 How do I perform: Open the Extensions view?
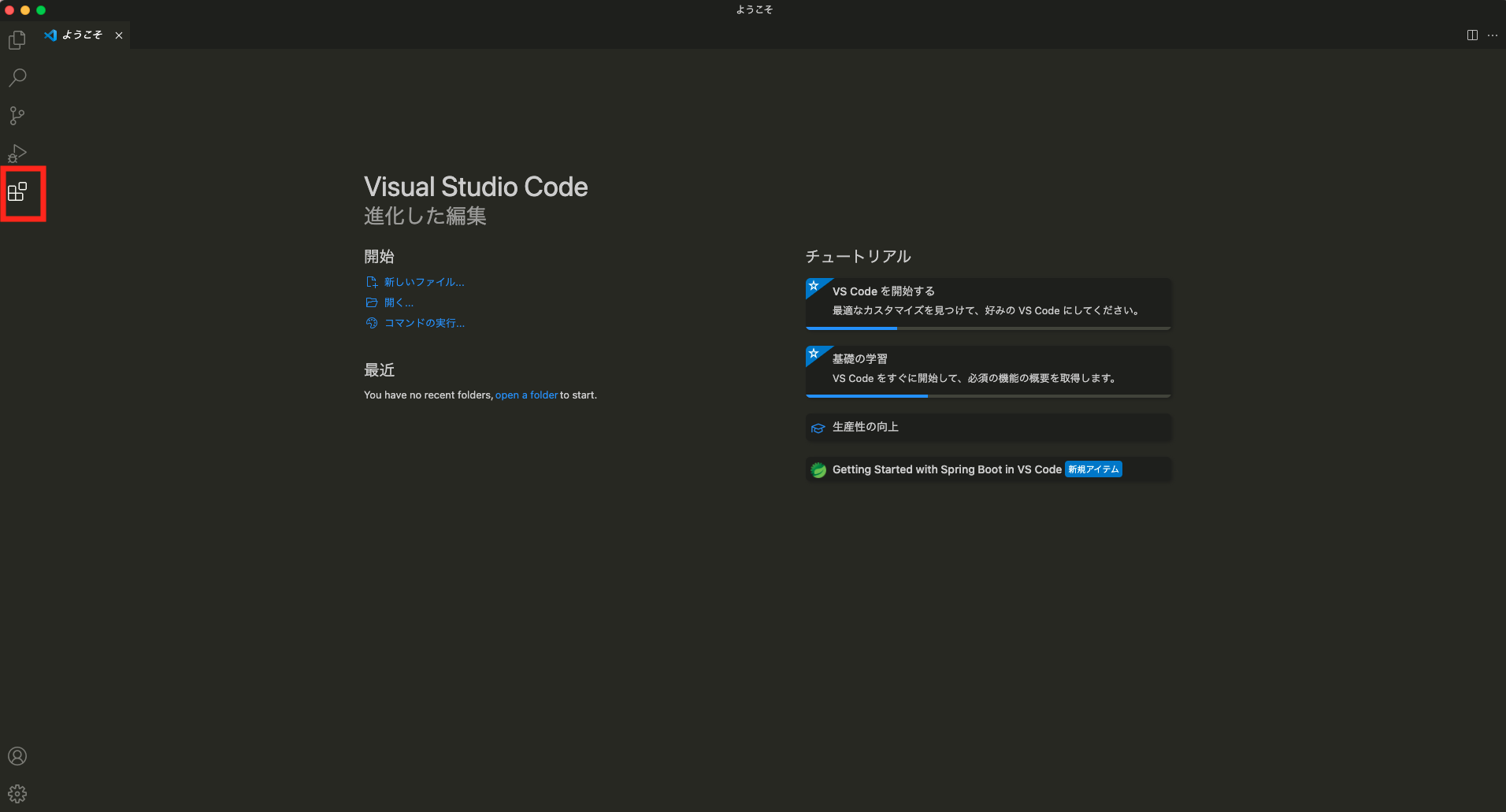pyautogui.click(x=17, y=191)
